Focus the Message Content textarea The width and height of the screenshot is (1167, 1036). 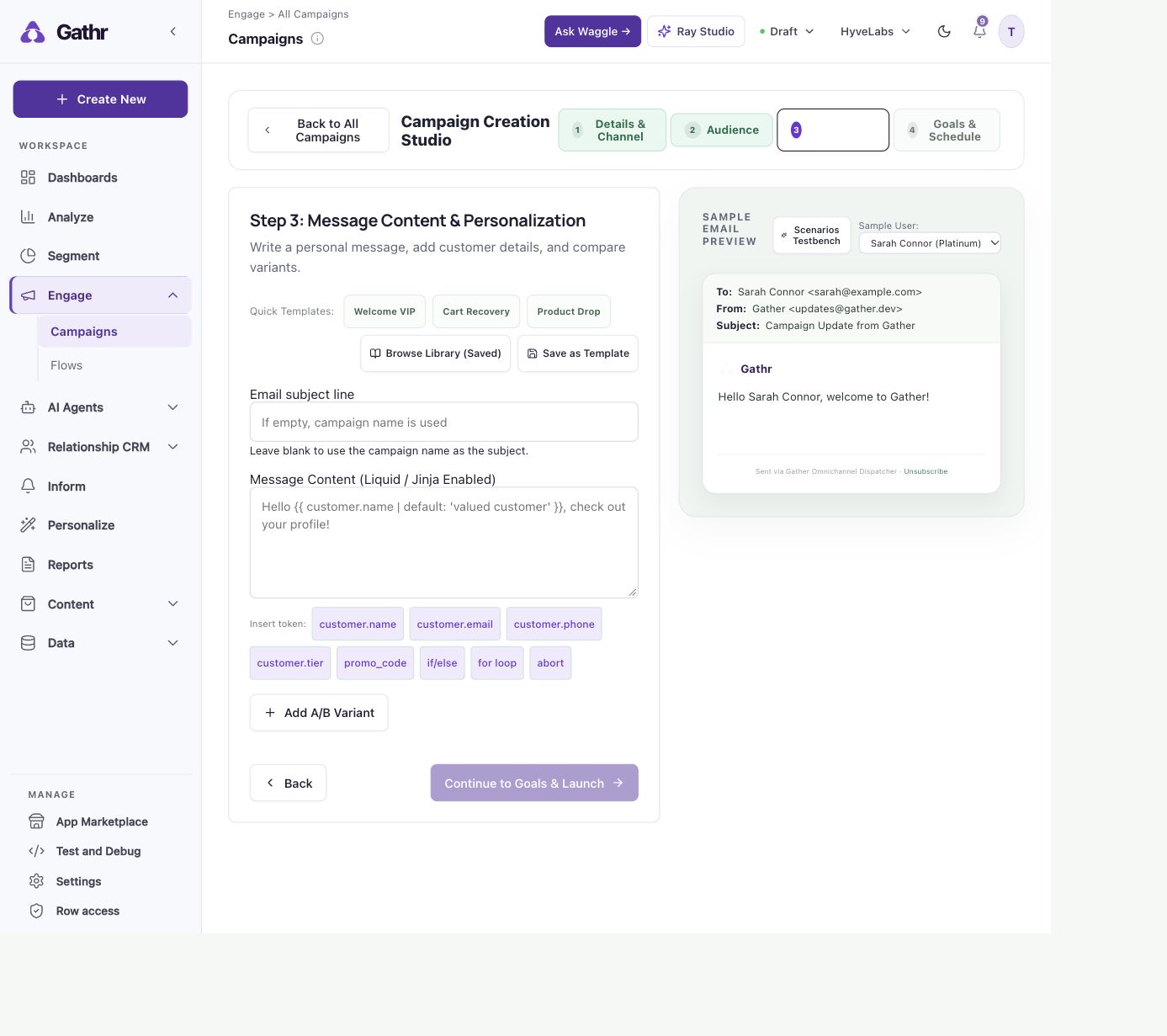point(444,543)
